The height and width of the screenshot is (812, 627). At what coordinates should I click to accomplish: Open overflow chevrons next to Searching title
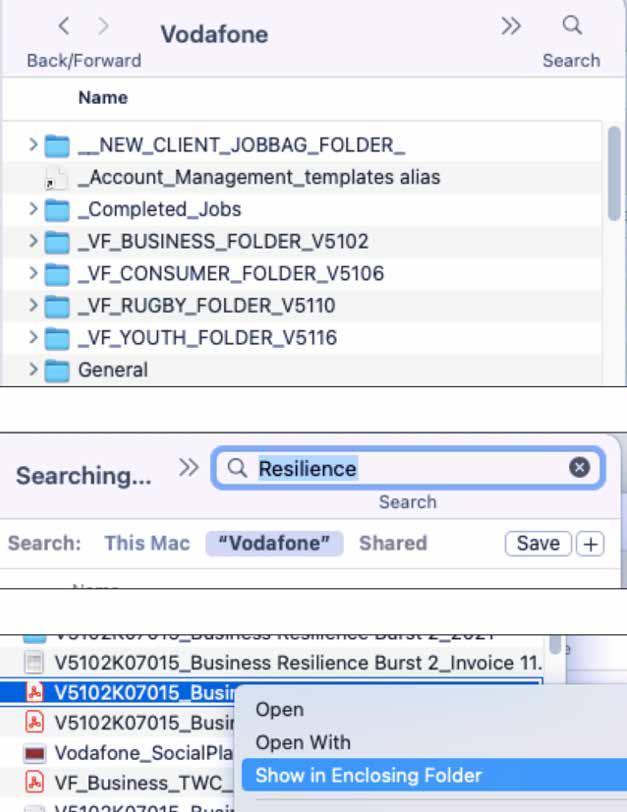coord(188,467)
